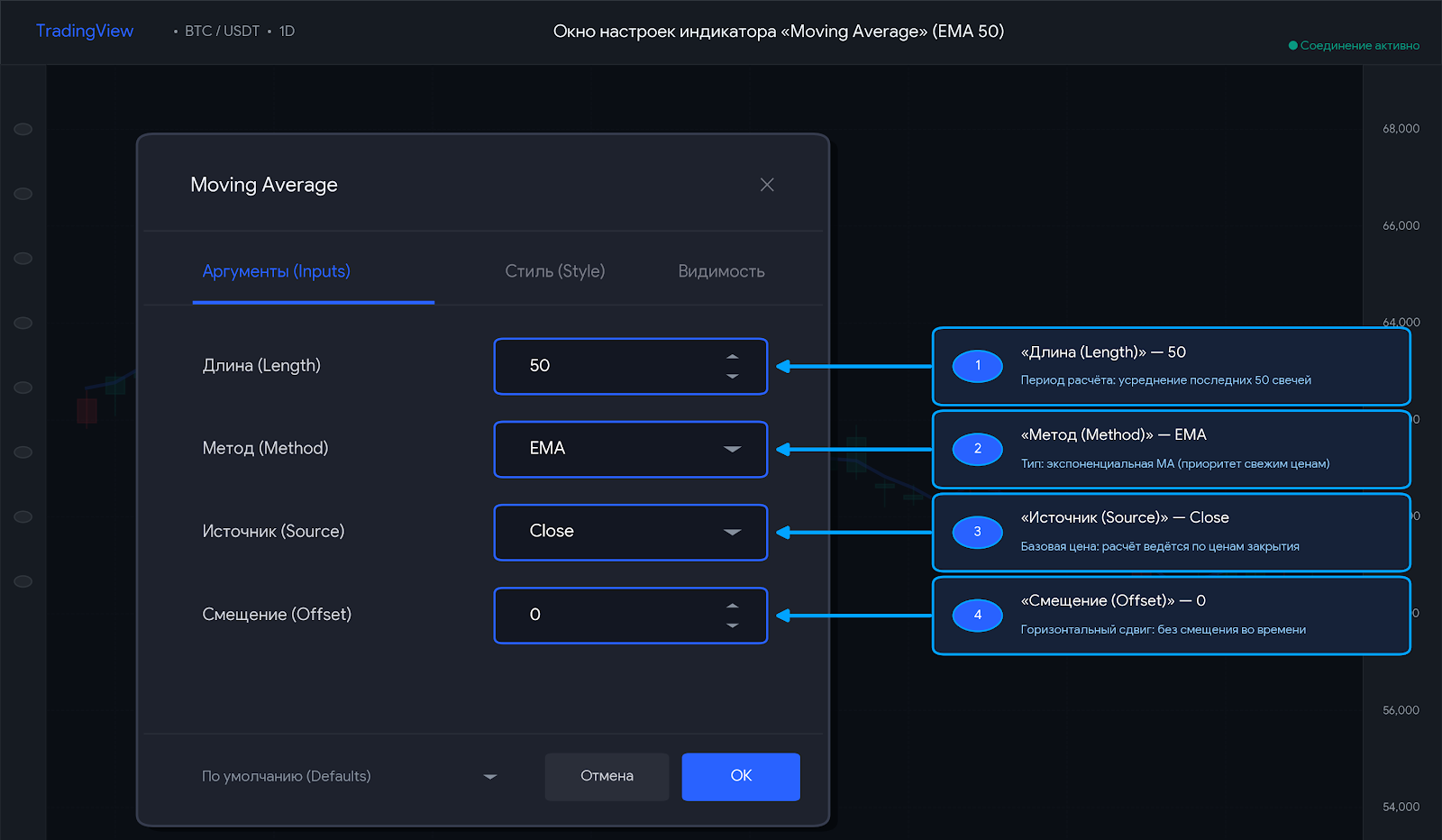Switch to the Аргументы (Inputs) tab
The height and width of the screenshot is (840, 1442).
[276, 271]
